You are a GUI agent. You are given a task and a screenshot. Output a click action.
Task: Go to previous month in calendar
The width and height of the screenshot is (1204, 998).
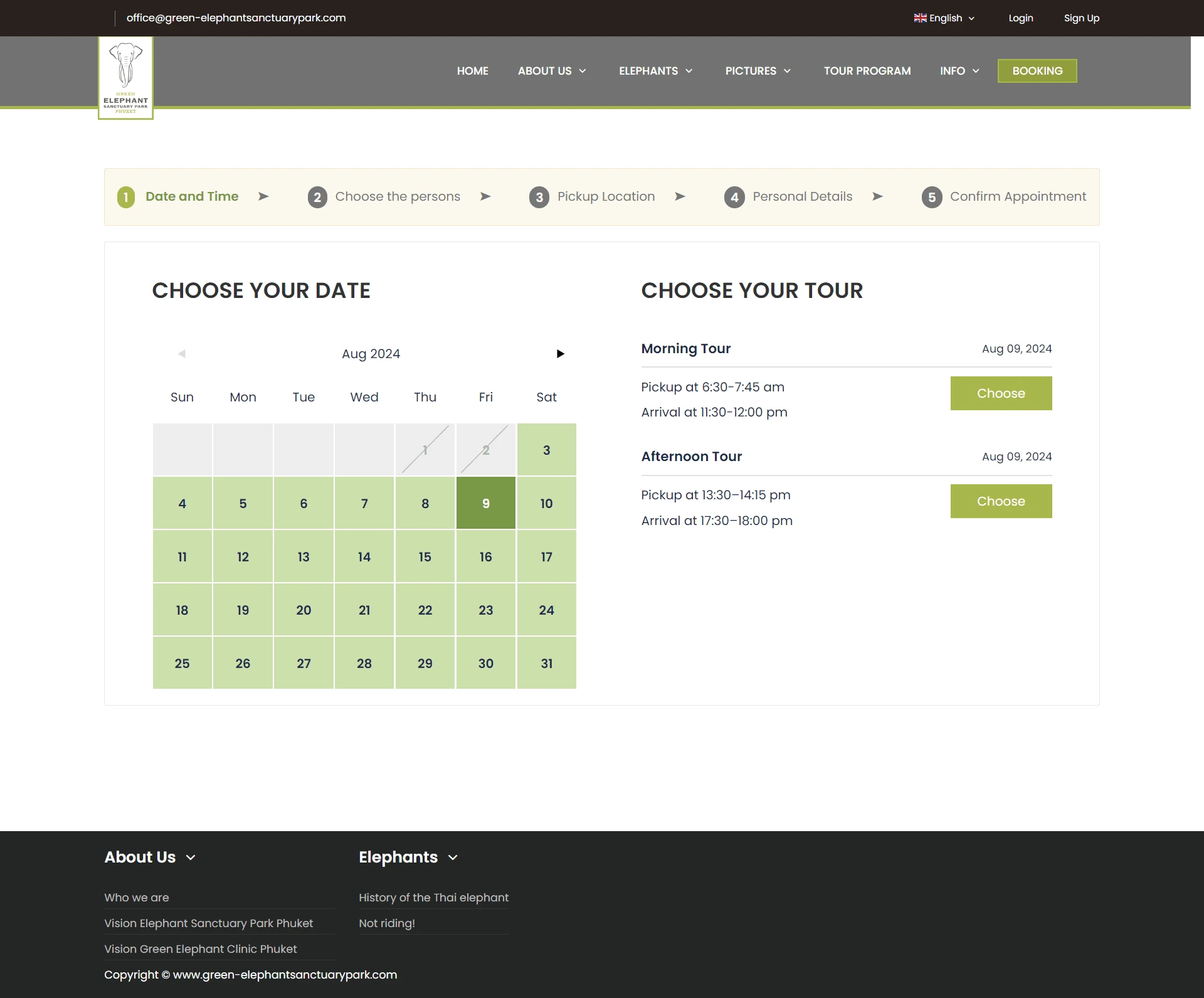182,354
